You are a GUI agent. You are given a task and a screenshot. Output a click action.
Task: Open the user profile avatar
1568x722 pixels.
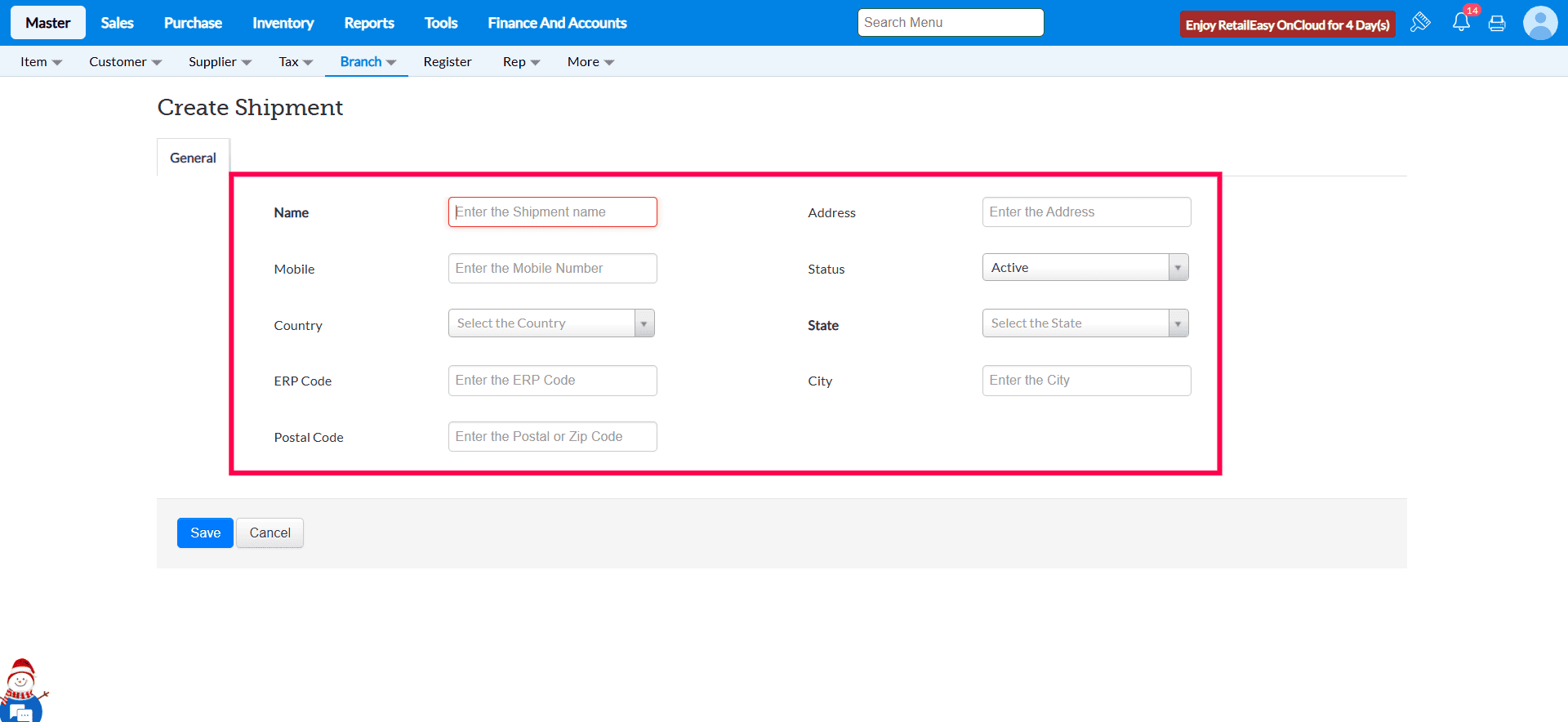[1540, 23]
